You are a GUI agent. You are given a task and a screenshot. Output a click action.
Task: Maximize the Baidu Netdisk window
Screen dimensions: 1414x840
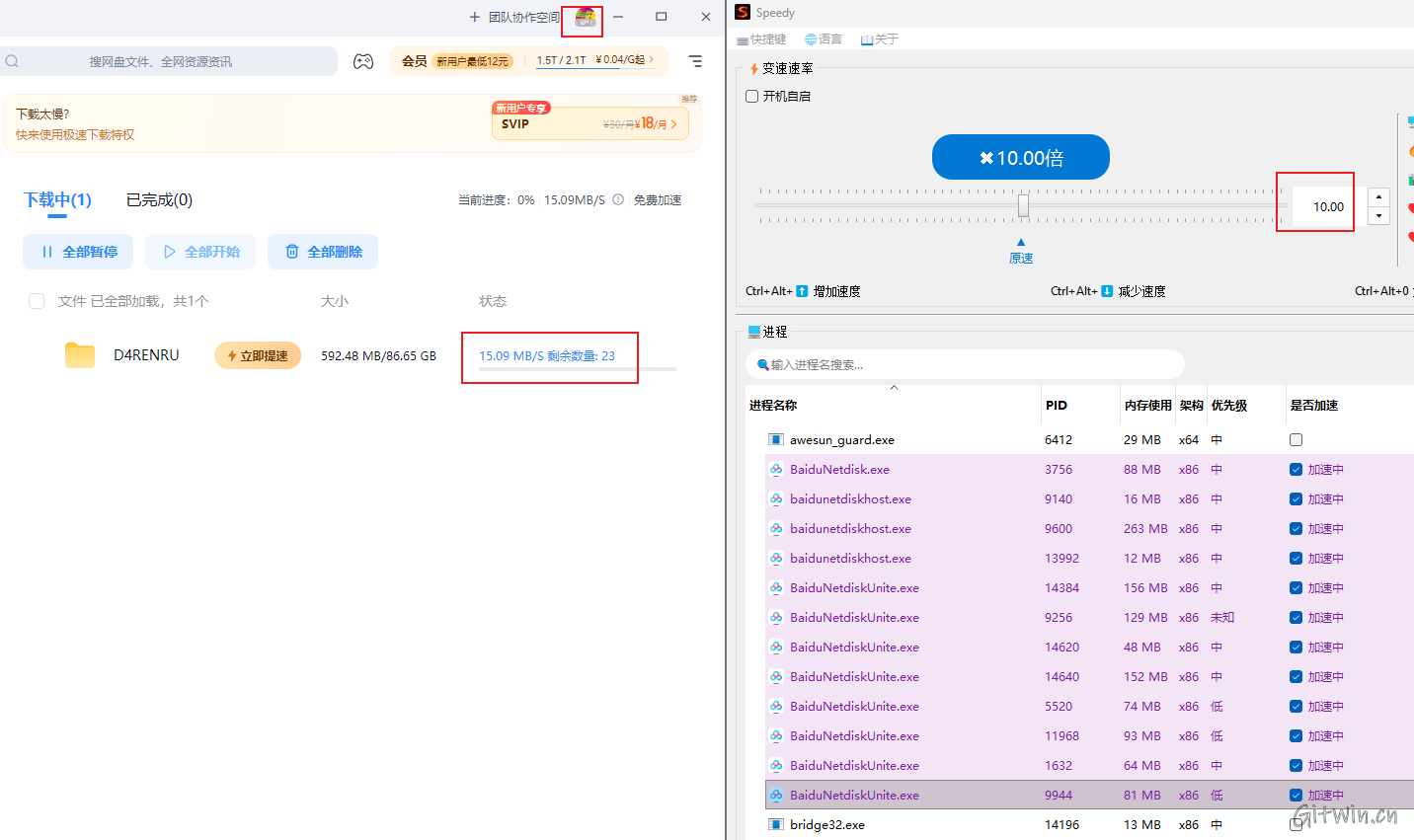click(x=662, y=17)
